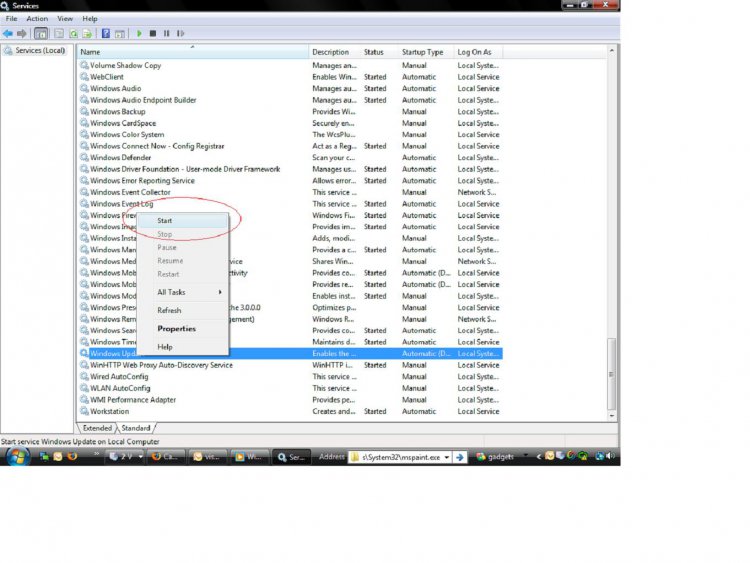Select the WebClient service row

coord(290,77)
